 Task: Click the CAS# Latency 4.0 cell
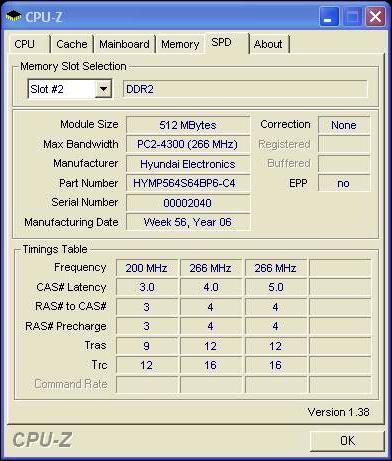[211, 287]
